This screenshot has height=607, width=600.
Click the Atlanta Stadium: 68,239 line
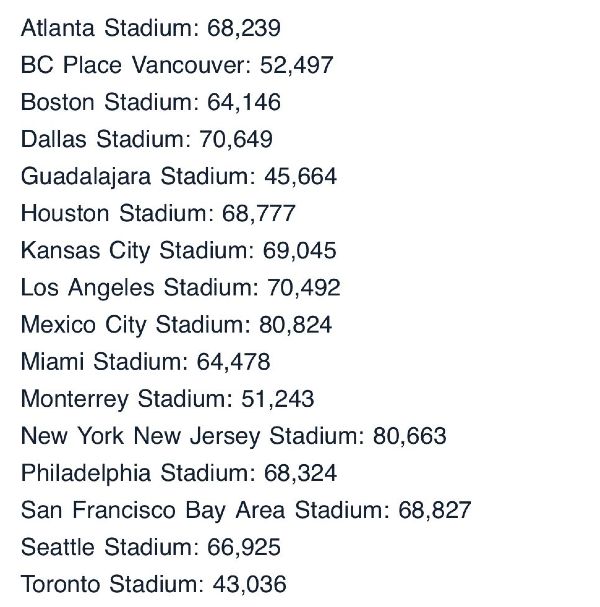(151, 28)
